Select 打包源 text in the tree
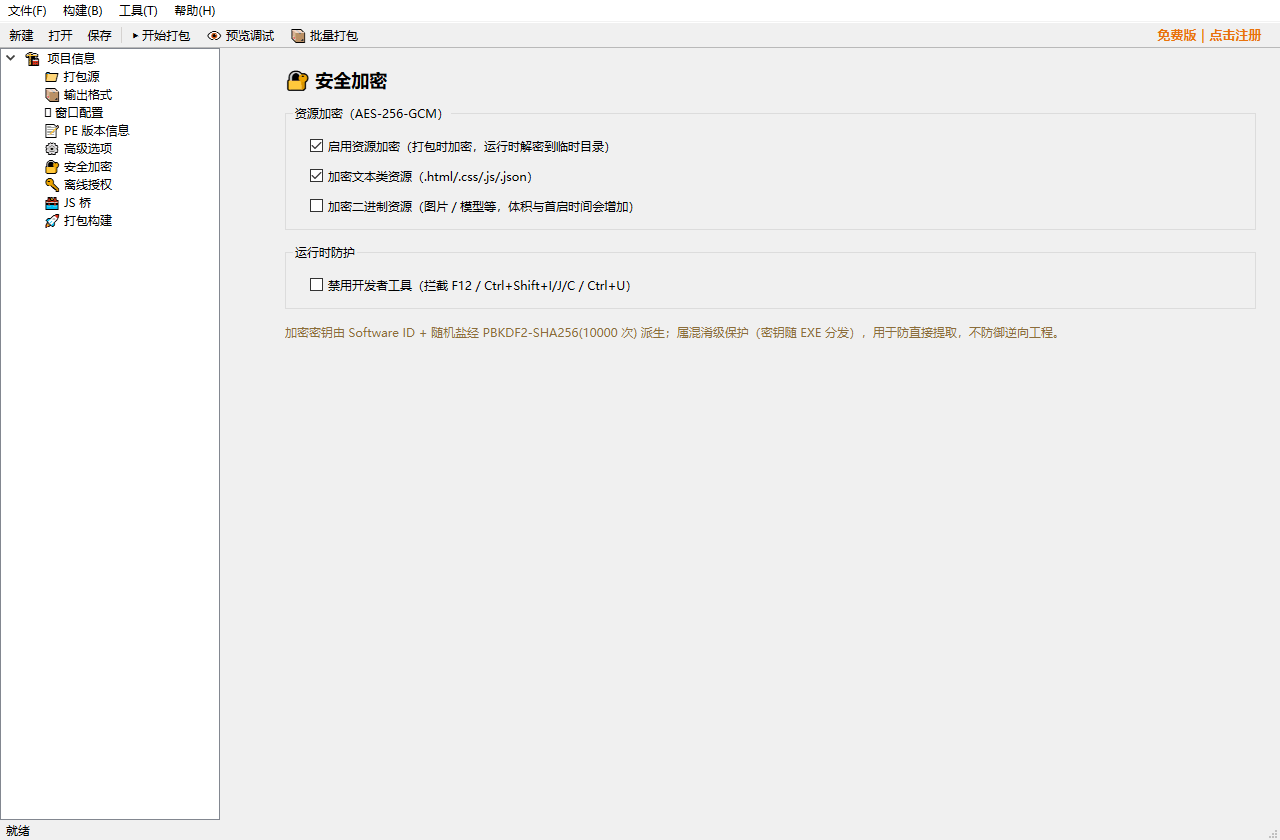Screen dimensions: 1280x840 click(x=82, y=77)
